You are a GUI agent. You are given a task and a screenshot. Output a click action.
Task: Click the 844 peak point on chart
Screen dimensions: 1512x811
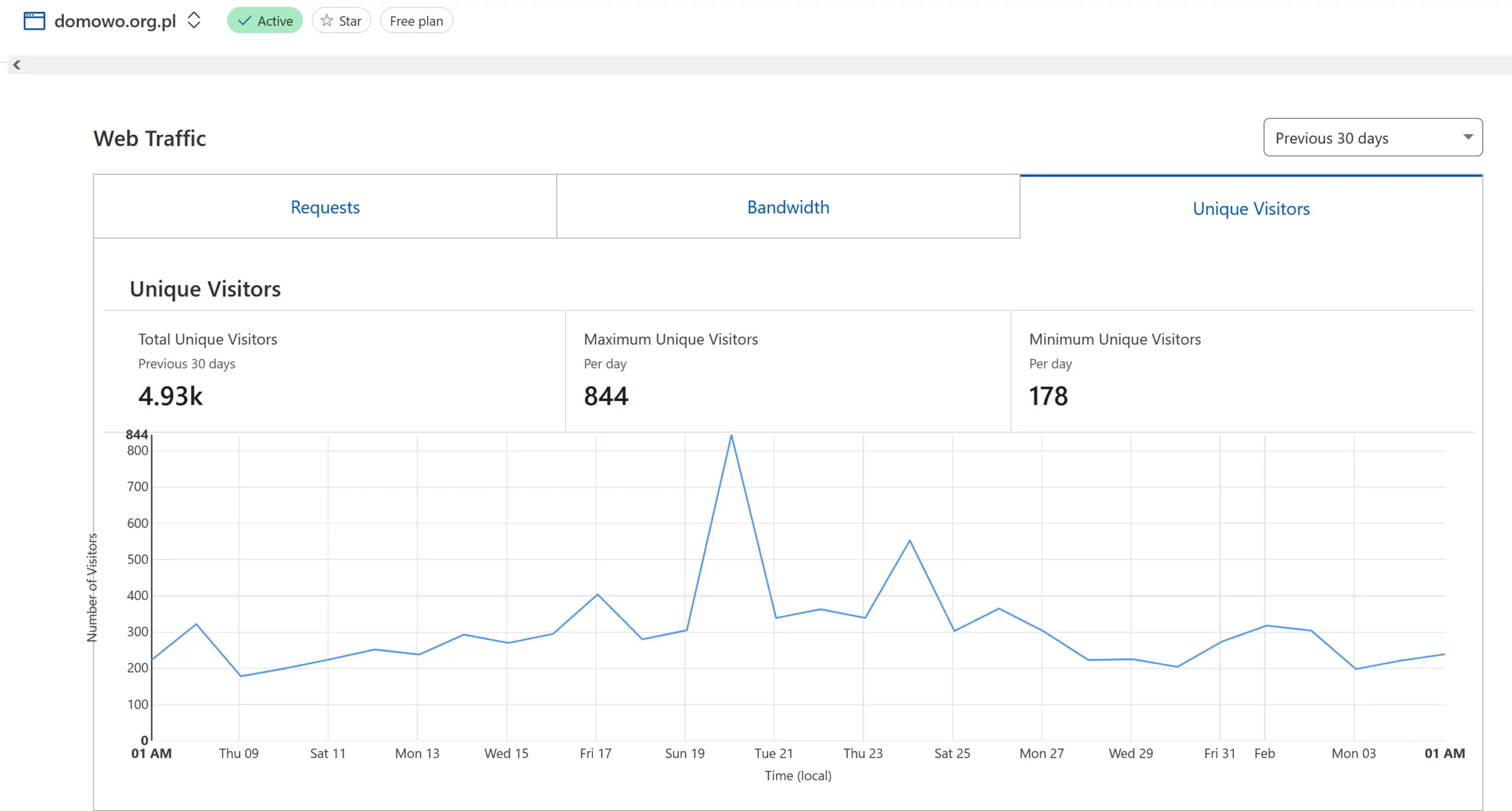pyautogui.click(x=731, y=436)
